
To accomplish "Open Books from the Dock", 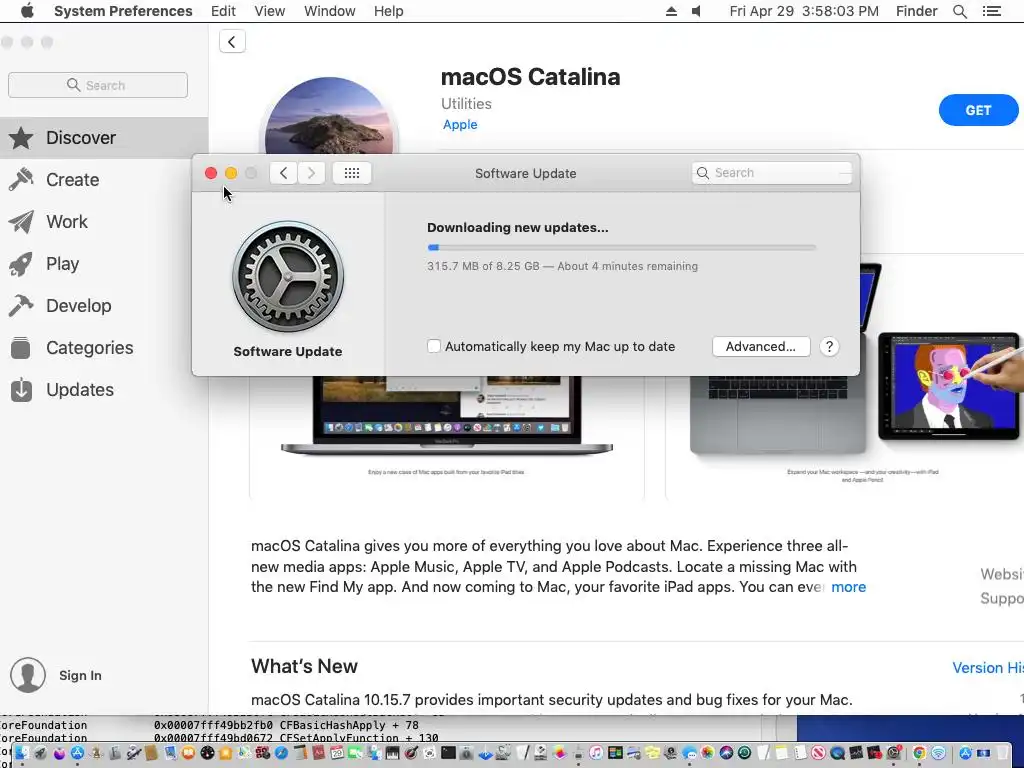I will click(x=188, y=753).
